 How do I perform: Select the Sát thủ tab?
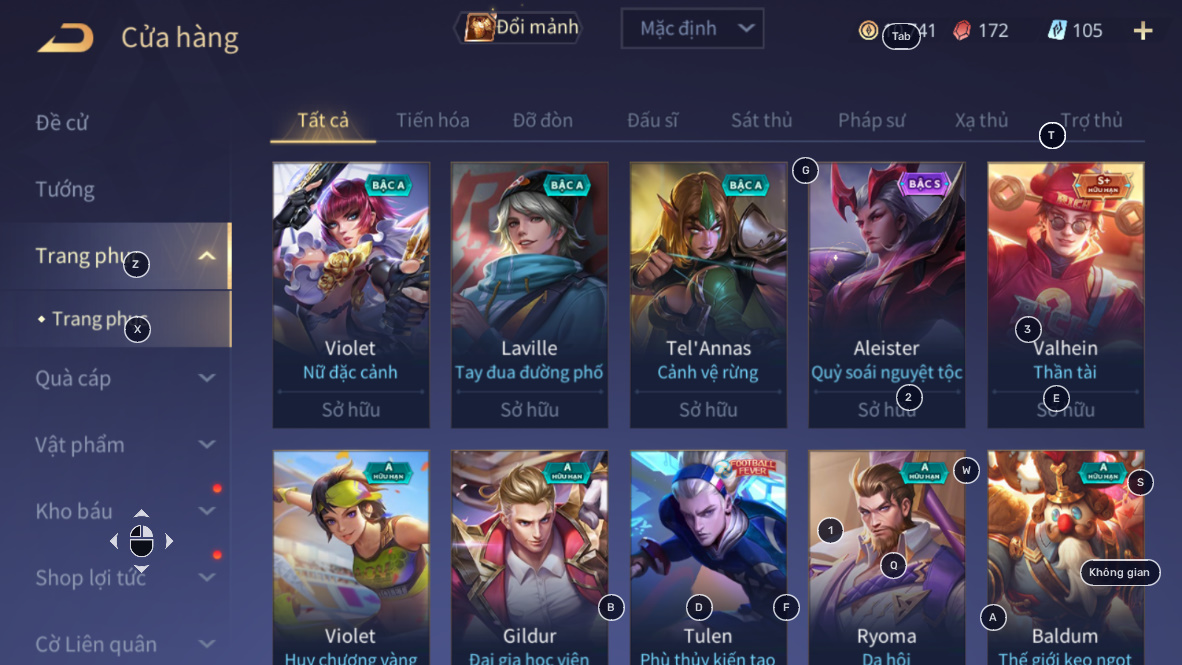click(x=761, y=121)
